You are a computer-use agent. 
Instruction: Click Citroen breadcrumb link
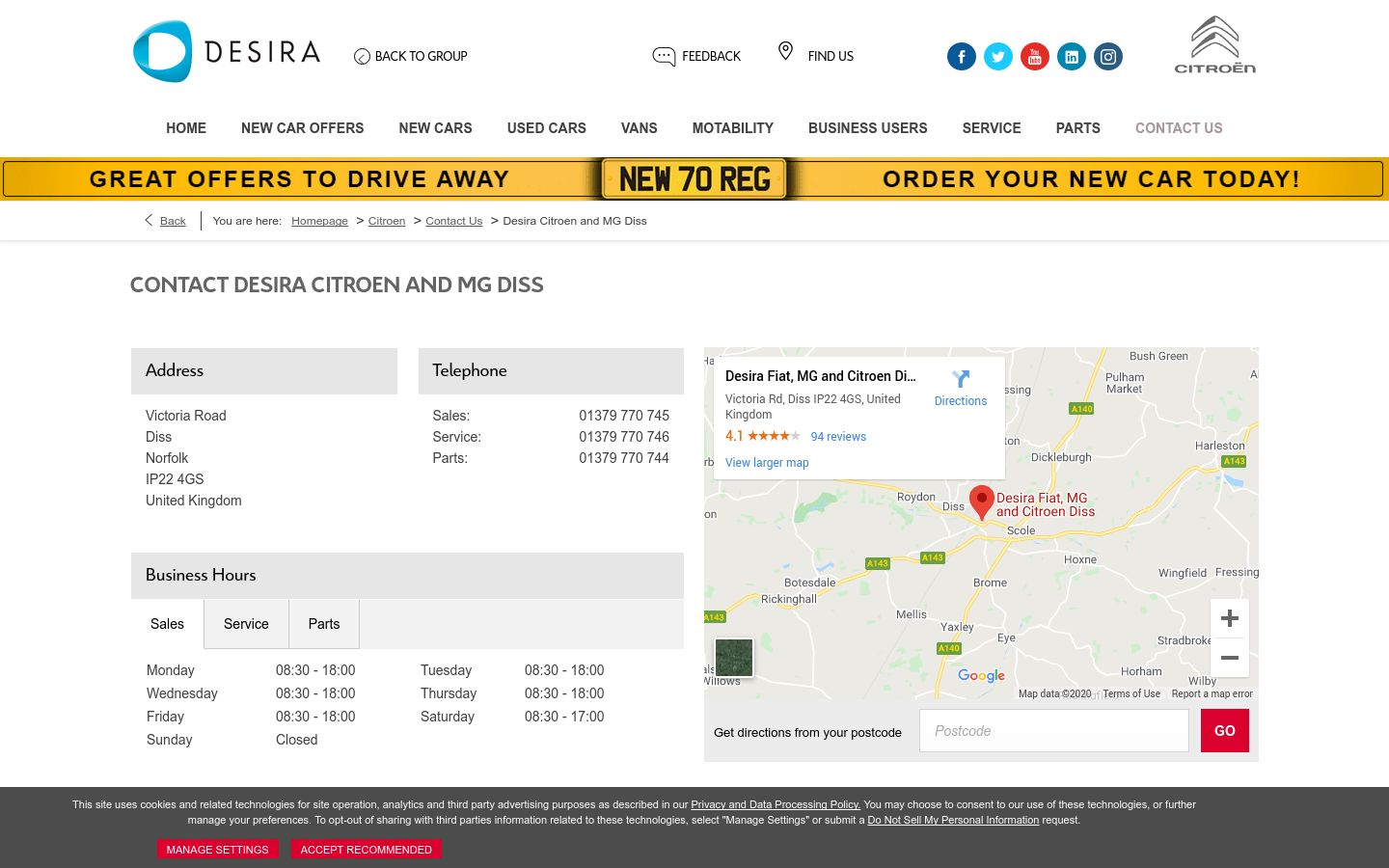coord(387,221)
